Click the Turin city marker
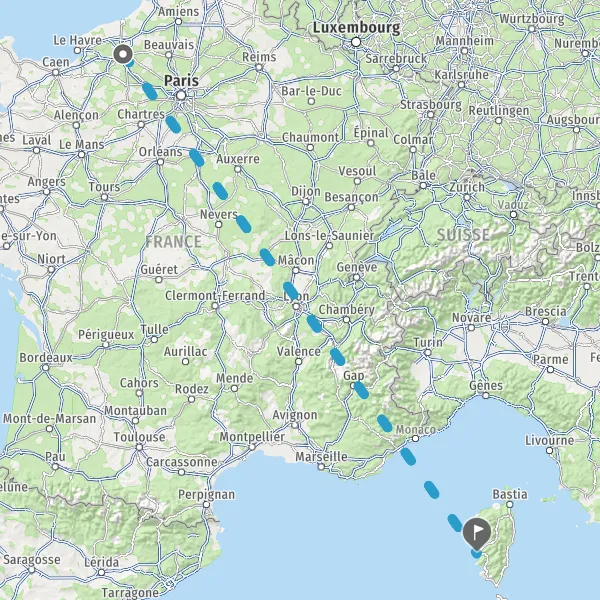Viewport: 600px width, 600px height. pos(428,353)
